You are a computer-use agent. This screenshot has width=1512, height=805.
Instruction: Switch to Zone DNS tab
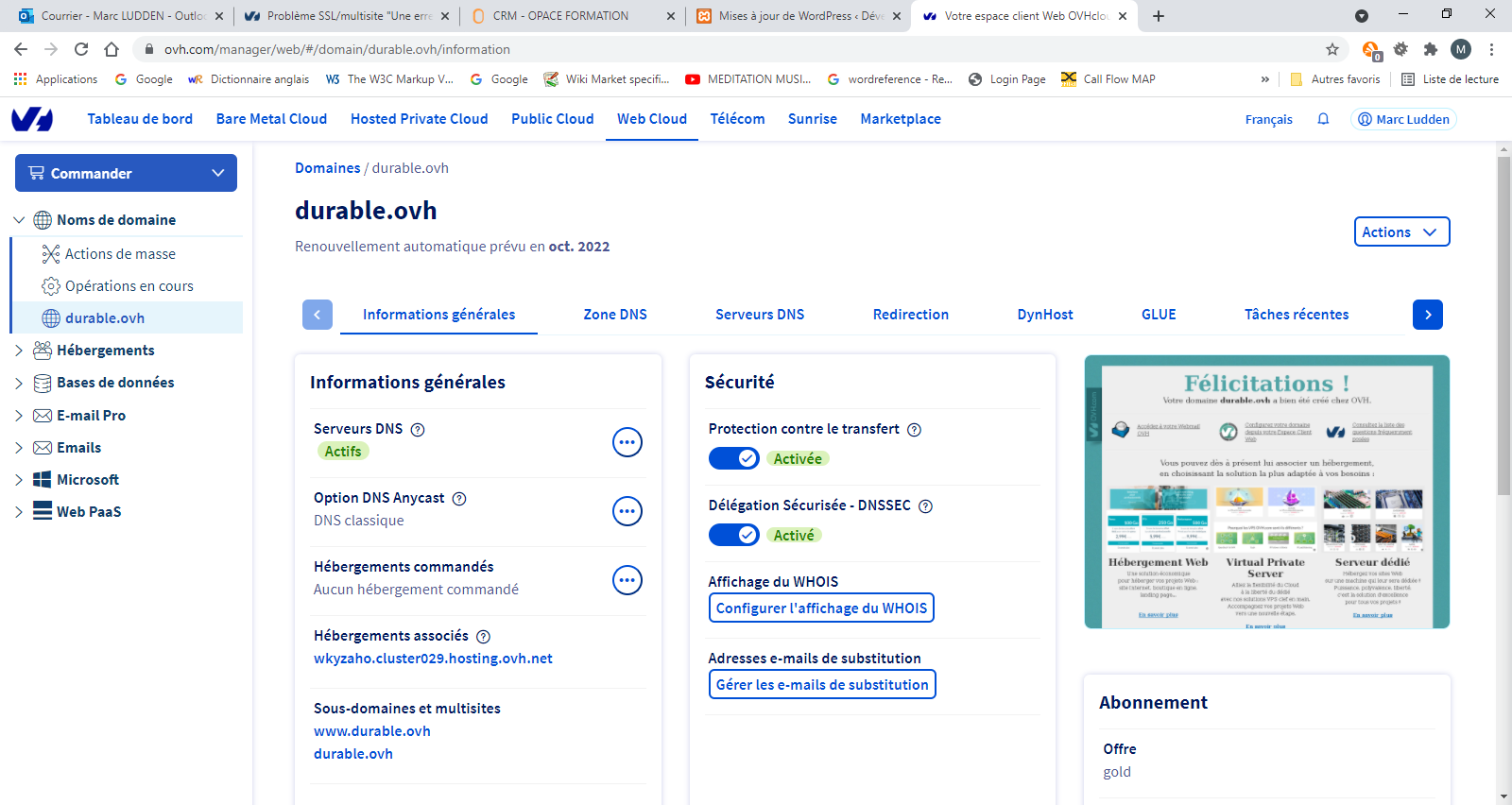click(615, 315)
